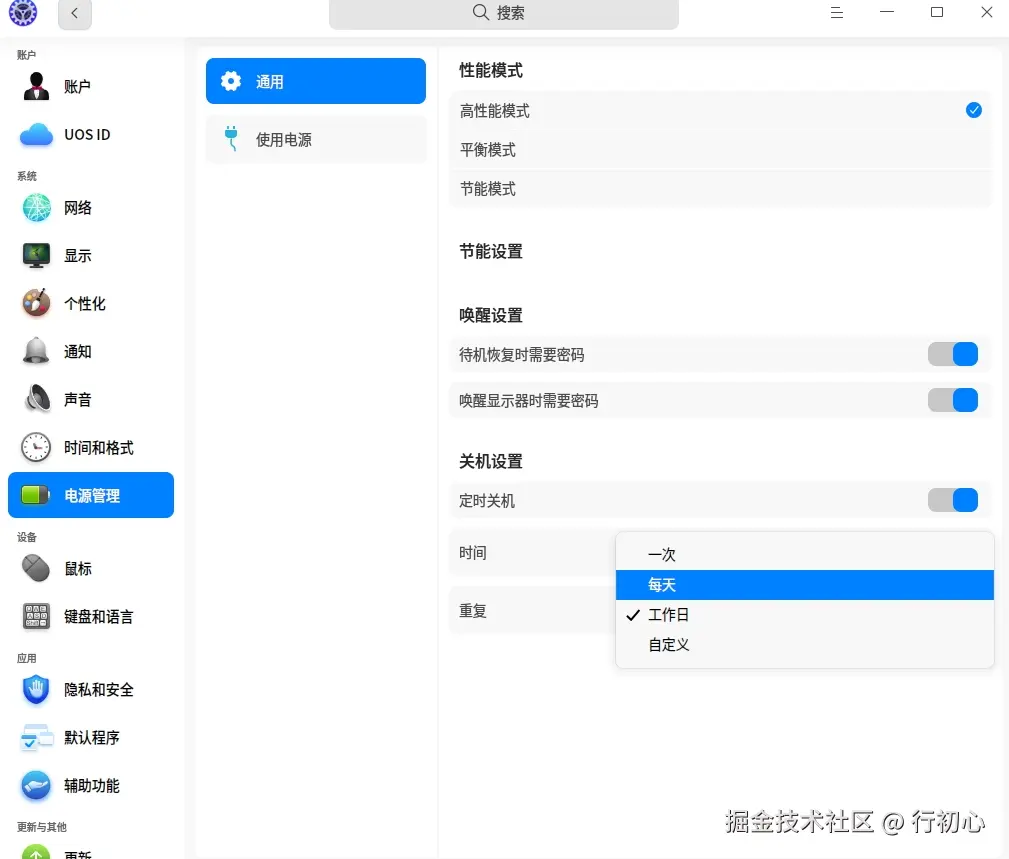
Task: Open the UOS ID cloud icon
Action: coord(36,134)
